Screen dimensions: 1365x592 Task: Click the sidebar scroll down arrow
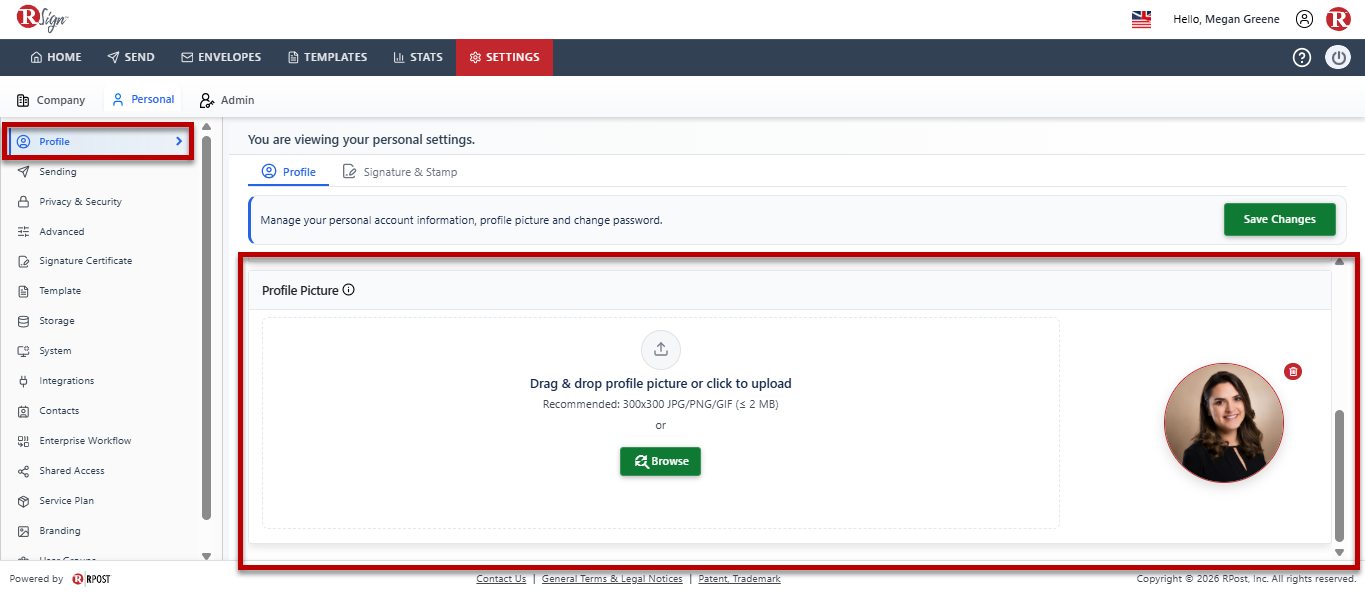(206, 555)
